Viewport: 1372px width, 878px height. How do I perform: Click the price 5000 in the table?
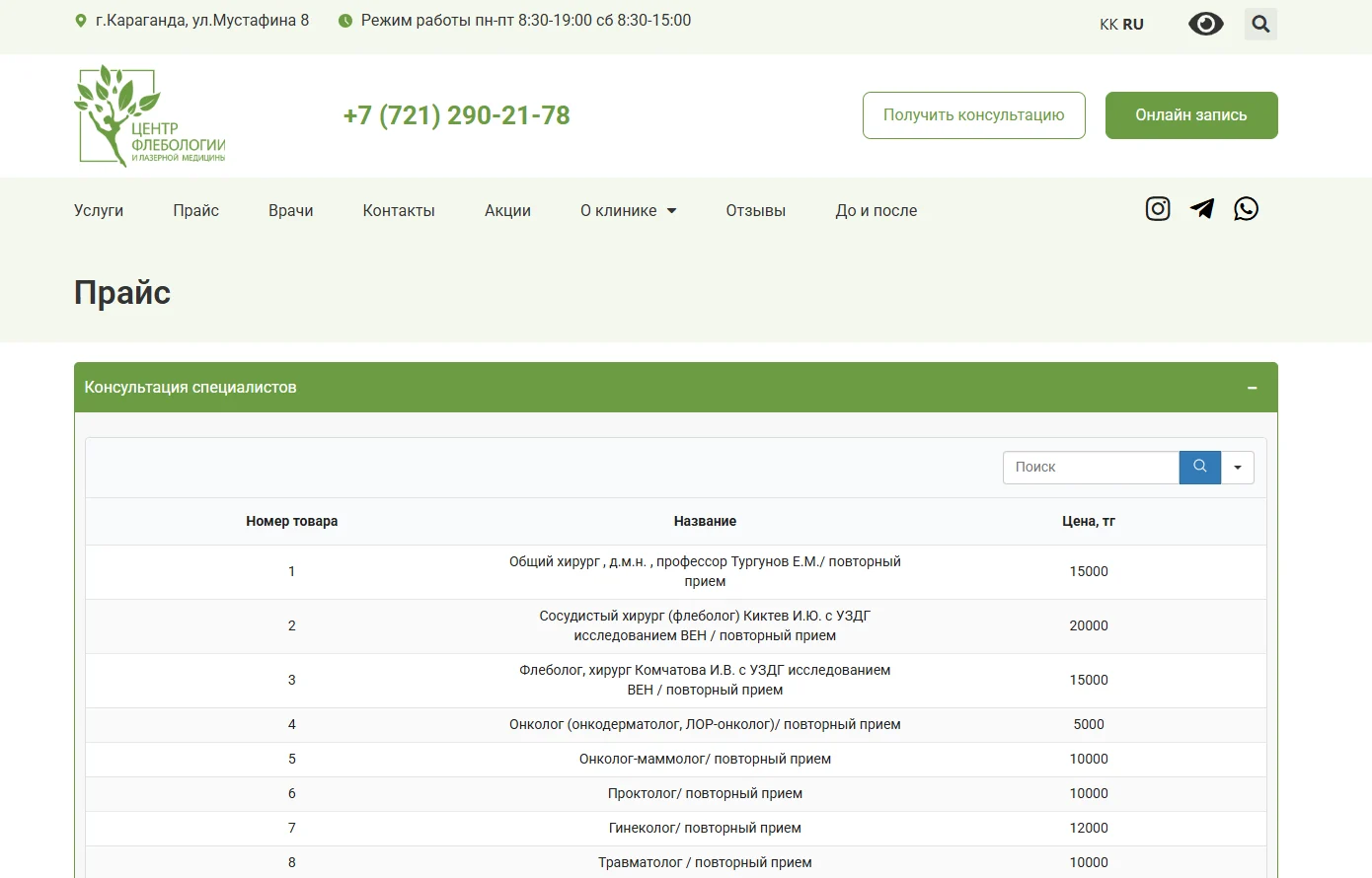coord(1089,725)
